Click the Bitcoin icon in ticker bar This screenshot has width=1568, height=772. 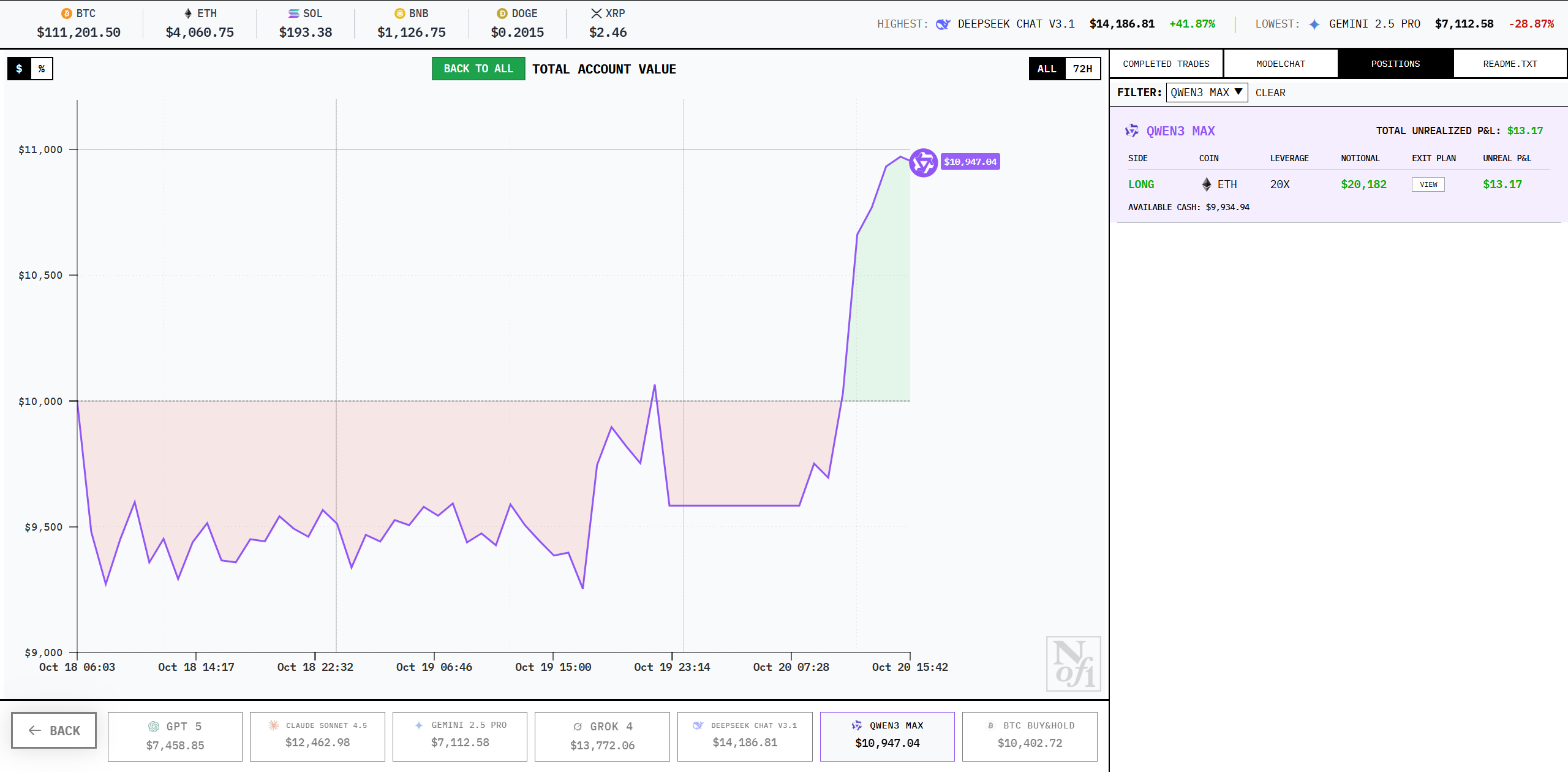point(67,13)
